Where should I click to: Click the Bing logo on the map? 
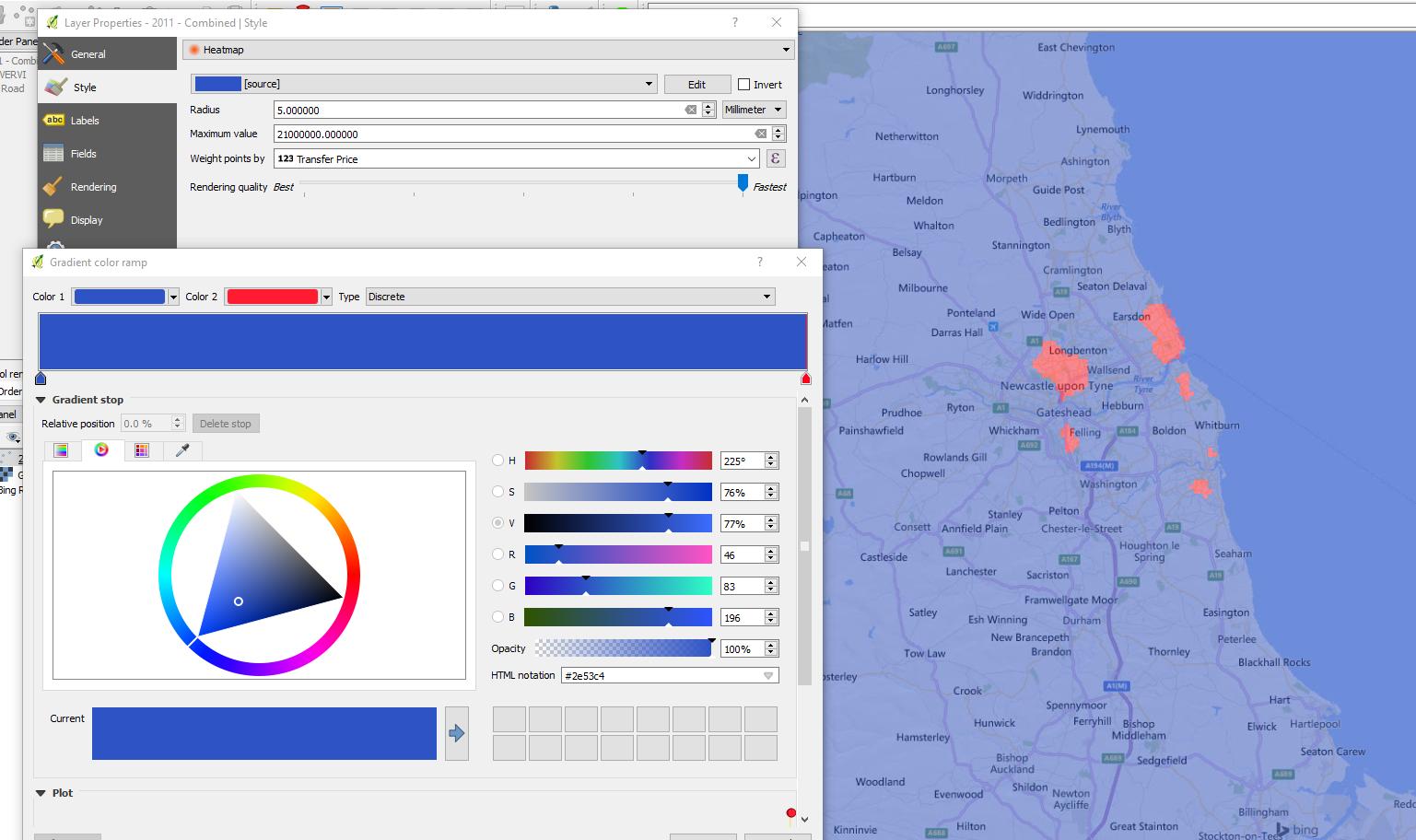click(1296, 829)
